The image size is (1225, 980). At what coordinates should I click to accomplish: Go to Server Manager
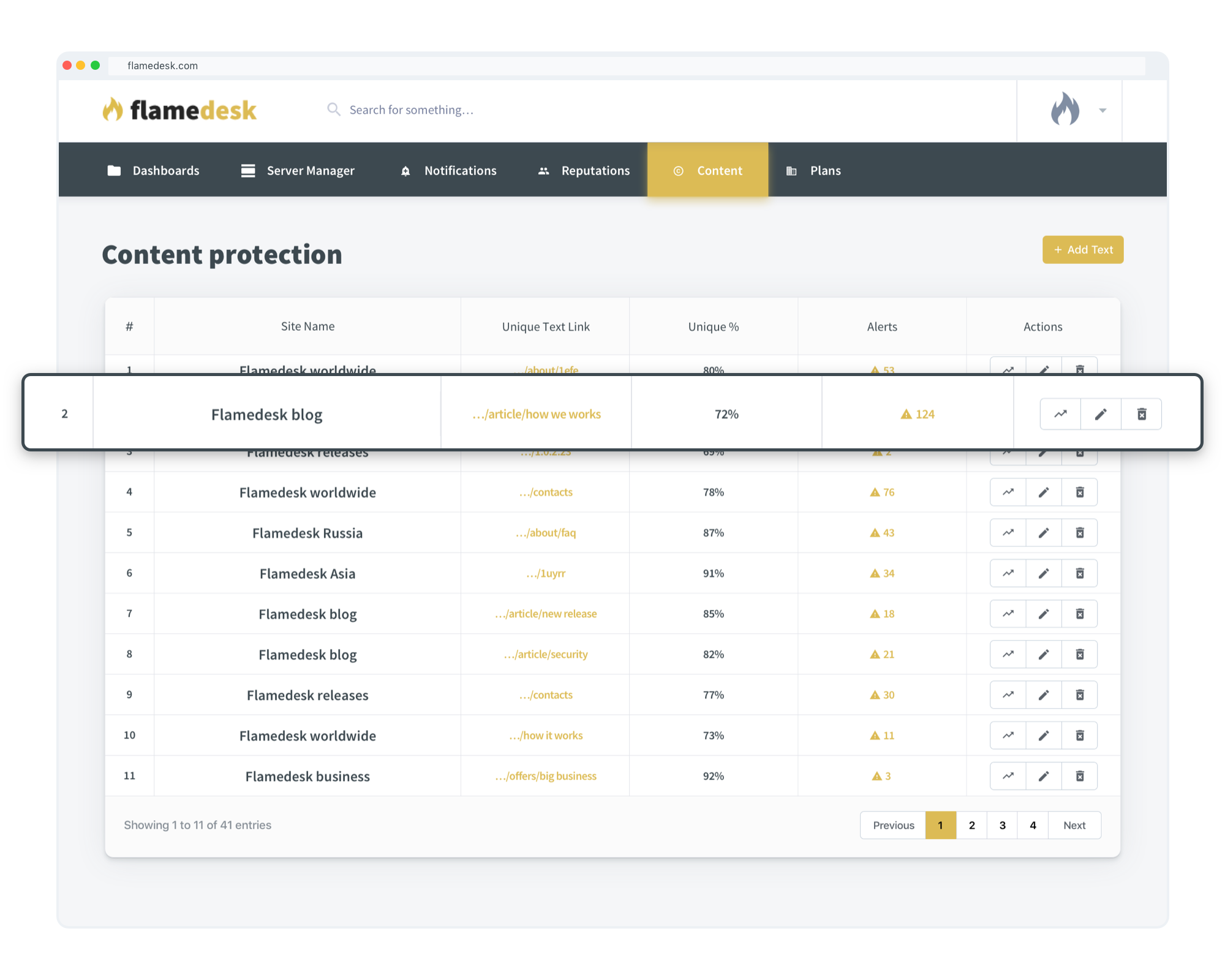pyautogui.click(x=298, y=170)
